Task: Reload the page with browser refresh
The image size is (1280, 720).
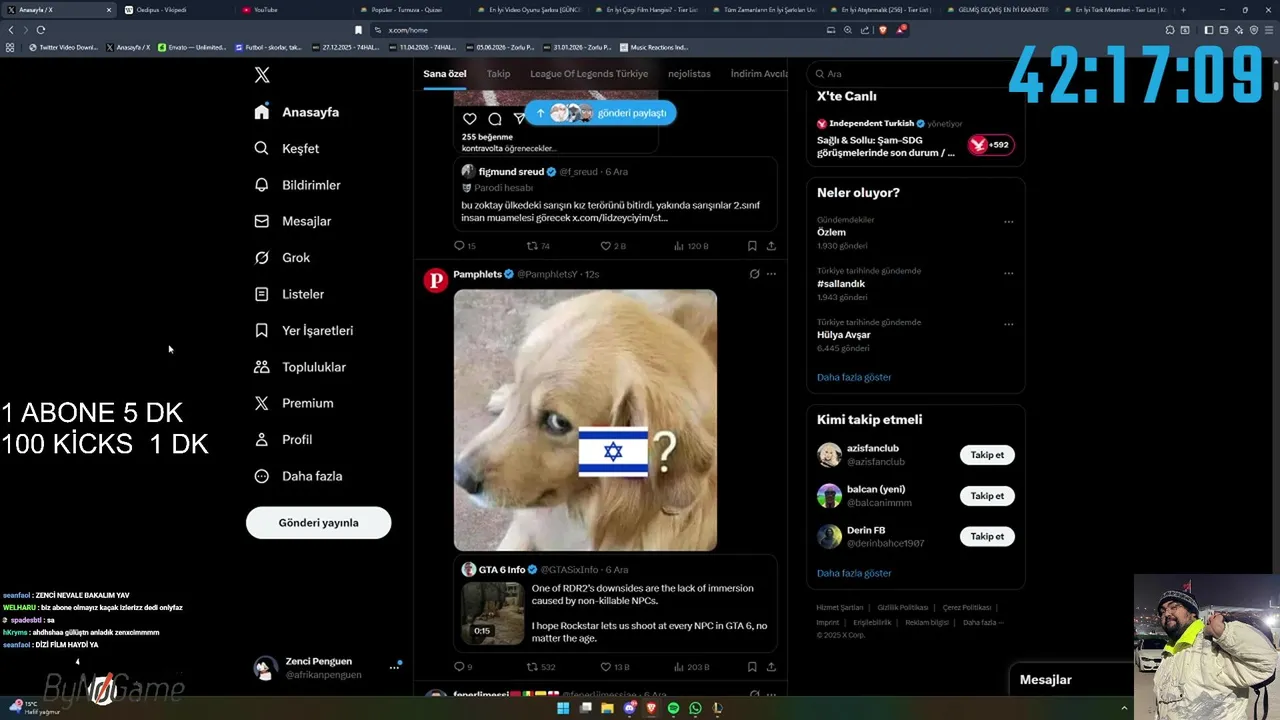Action: tap(41, 30)
